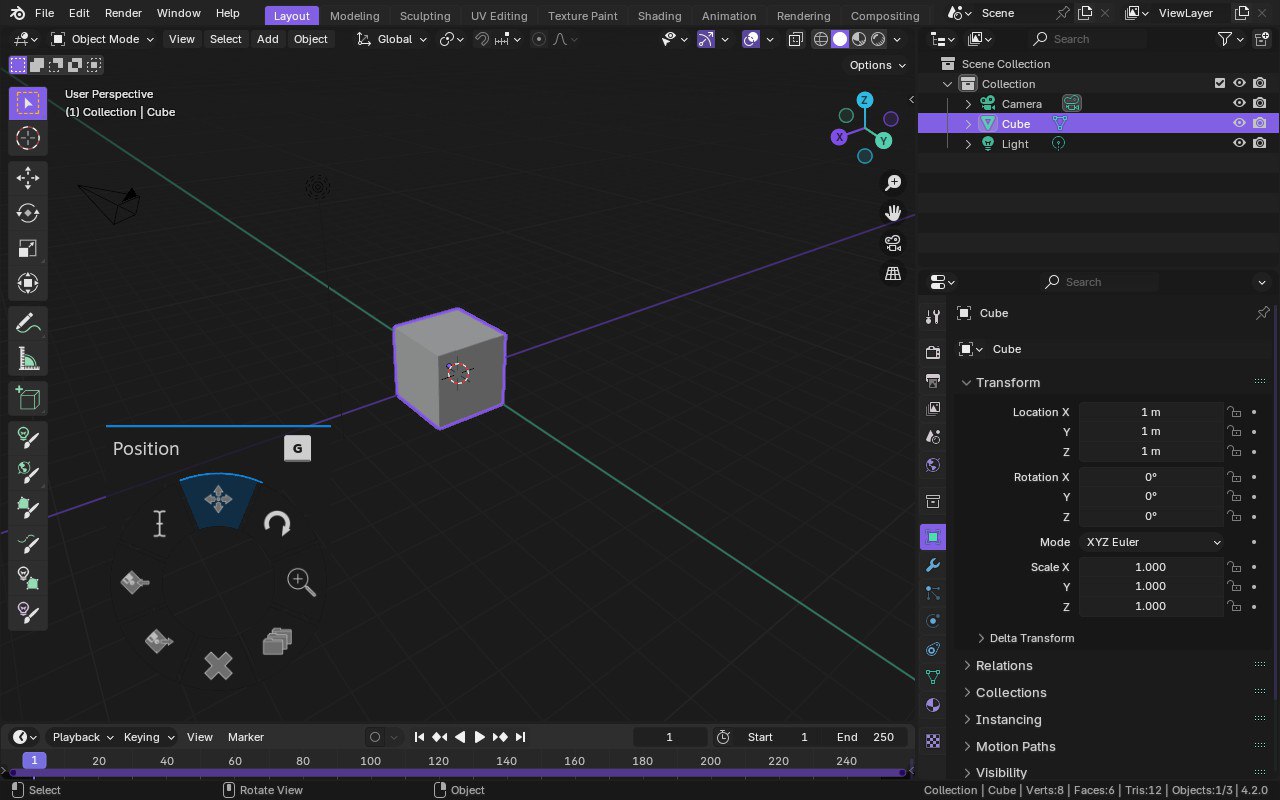Open the Render menu

coord(123,13)
